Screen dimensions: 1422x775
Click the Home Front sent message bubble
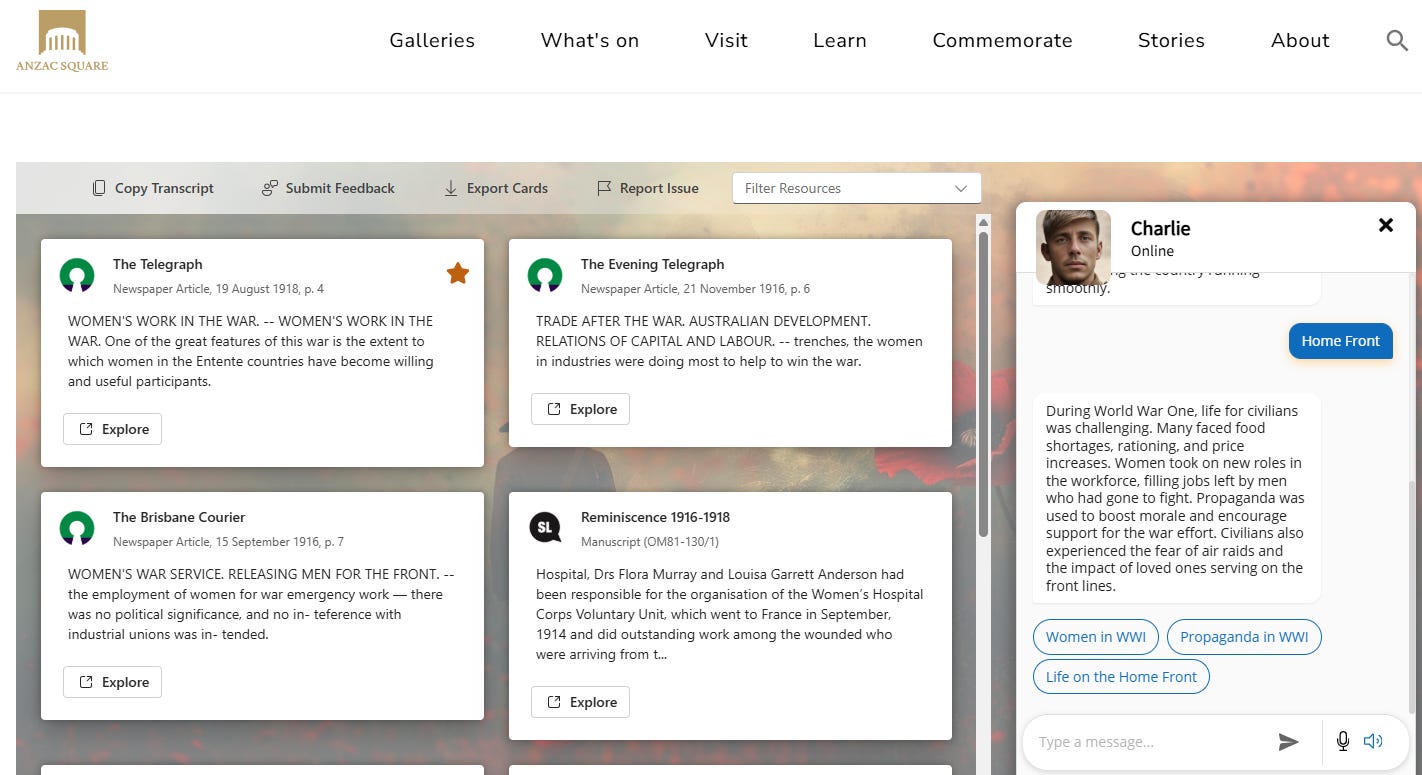[x=1340, y=341]
